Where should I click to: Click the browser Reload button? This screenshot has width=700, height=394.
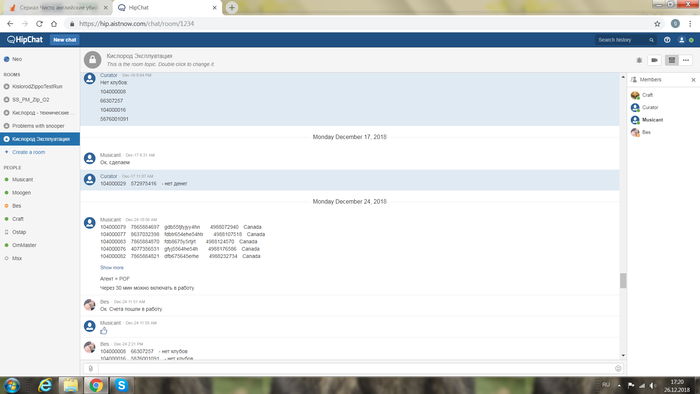click(39, 24)
